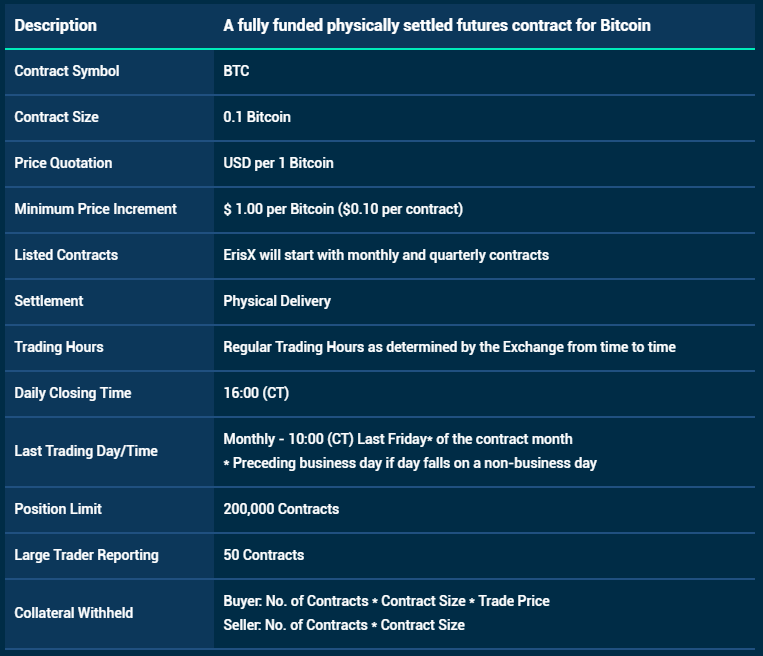Click USD per 1 Bitcoin text
Image resolution: width=763 pixels, height=656 pixels.
point(278,163)
